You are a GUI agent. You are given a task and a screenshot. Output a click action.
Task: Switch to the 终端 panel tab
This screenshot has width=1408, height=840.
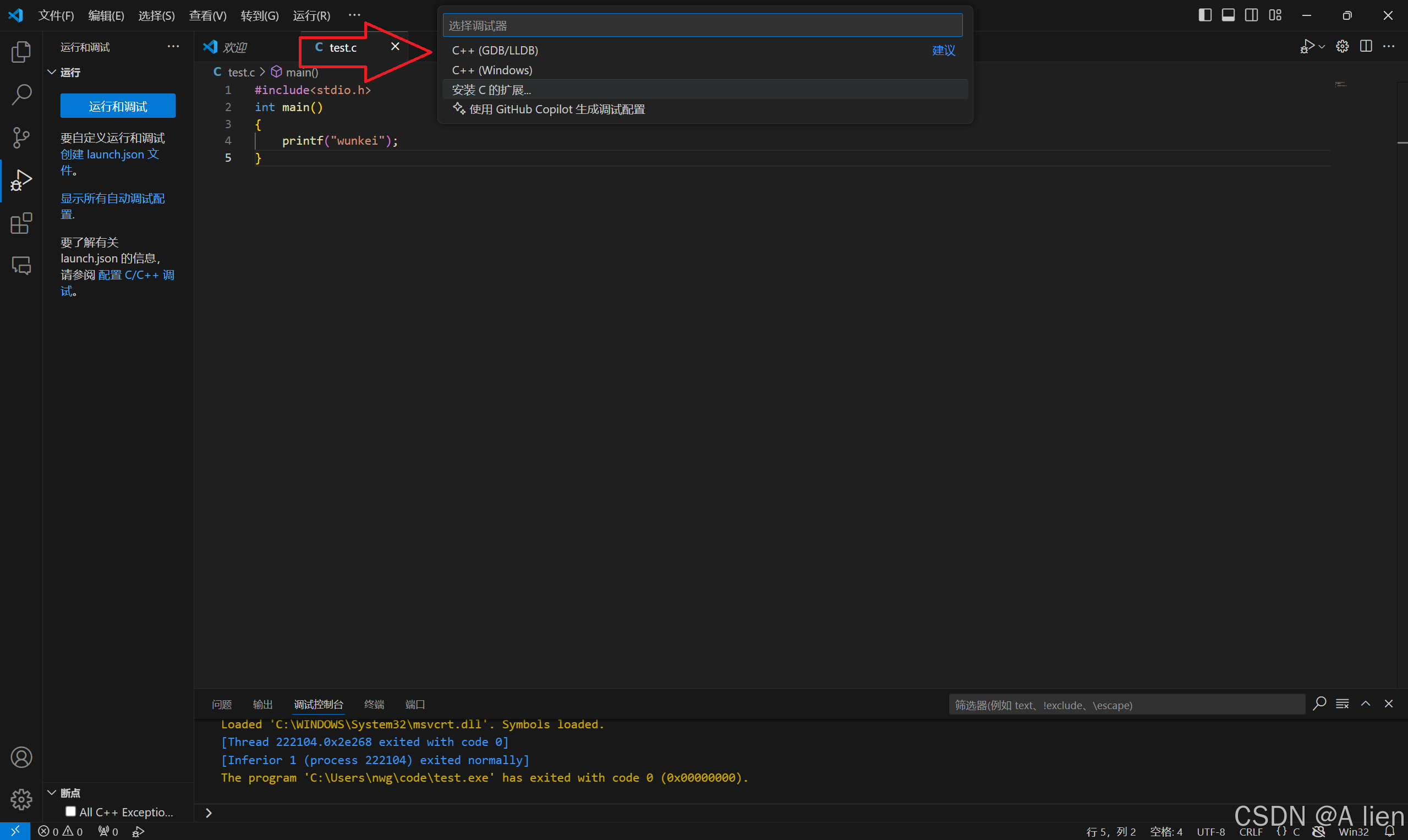click(374, 704)
